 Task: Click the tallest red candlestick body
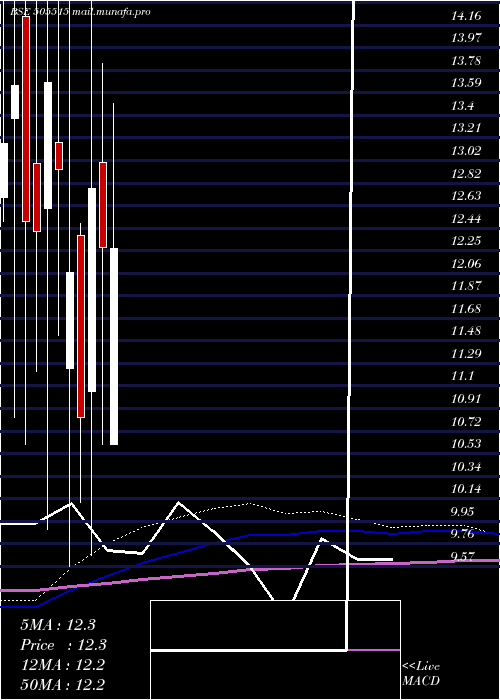point(26,119)
